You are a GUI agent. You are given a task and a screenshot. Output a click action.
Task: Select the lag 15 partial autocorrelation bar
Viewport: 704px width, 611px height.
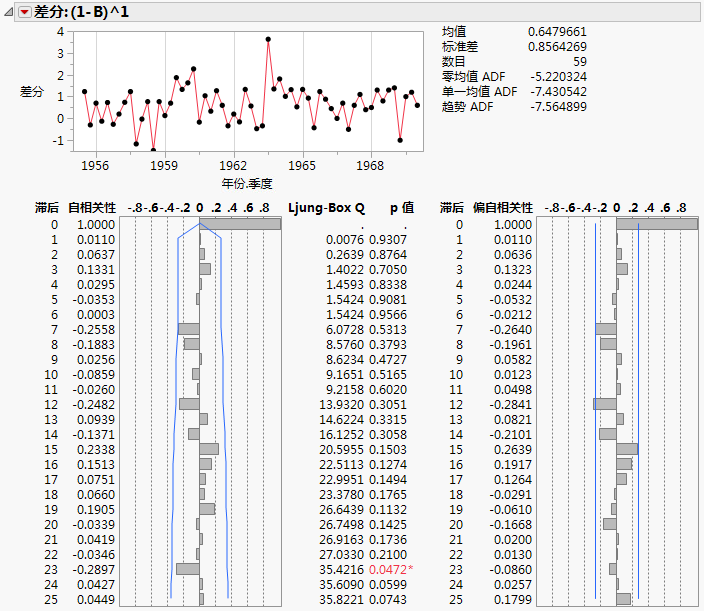point(627,449)
